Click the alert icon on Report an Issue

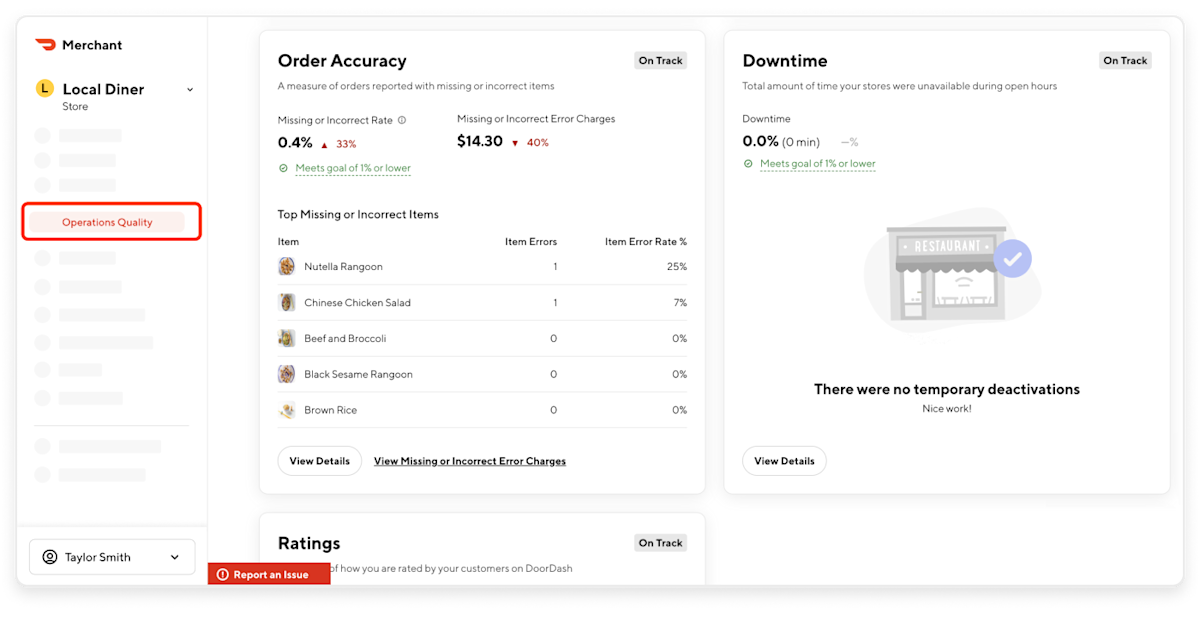click(222, 573)
